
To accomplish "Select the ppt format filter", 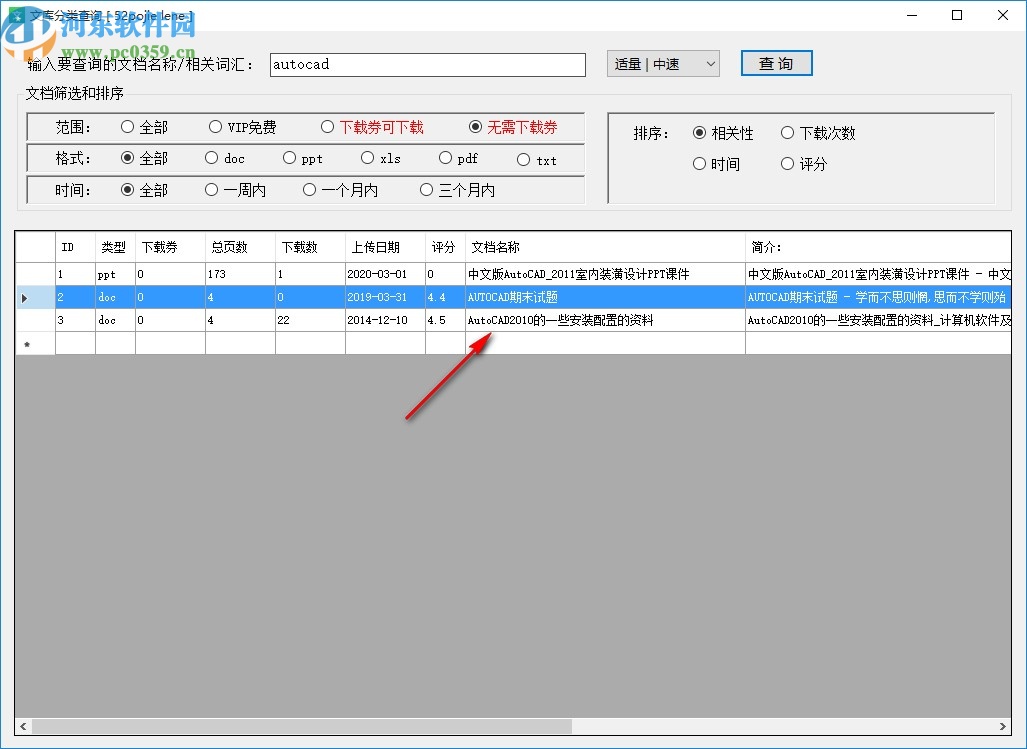I will tap(288, 158).
